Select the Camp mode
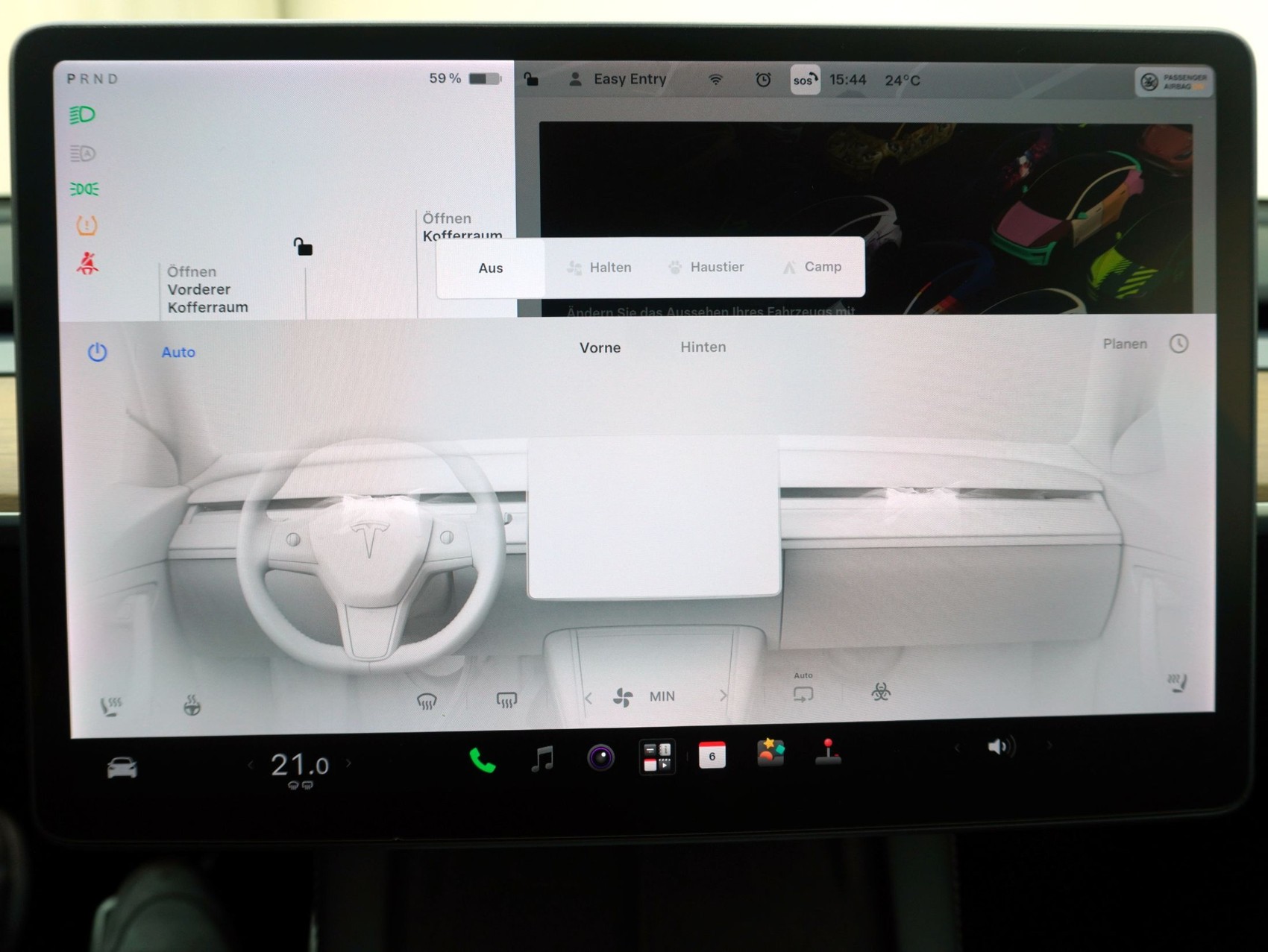This screenshot has width=1268, height=952. pos(812,267)
